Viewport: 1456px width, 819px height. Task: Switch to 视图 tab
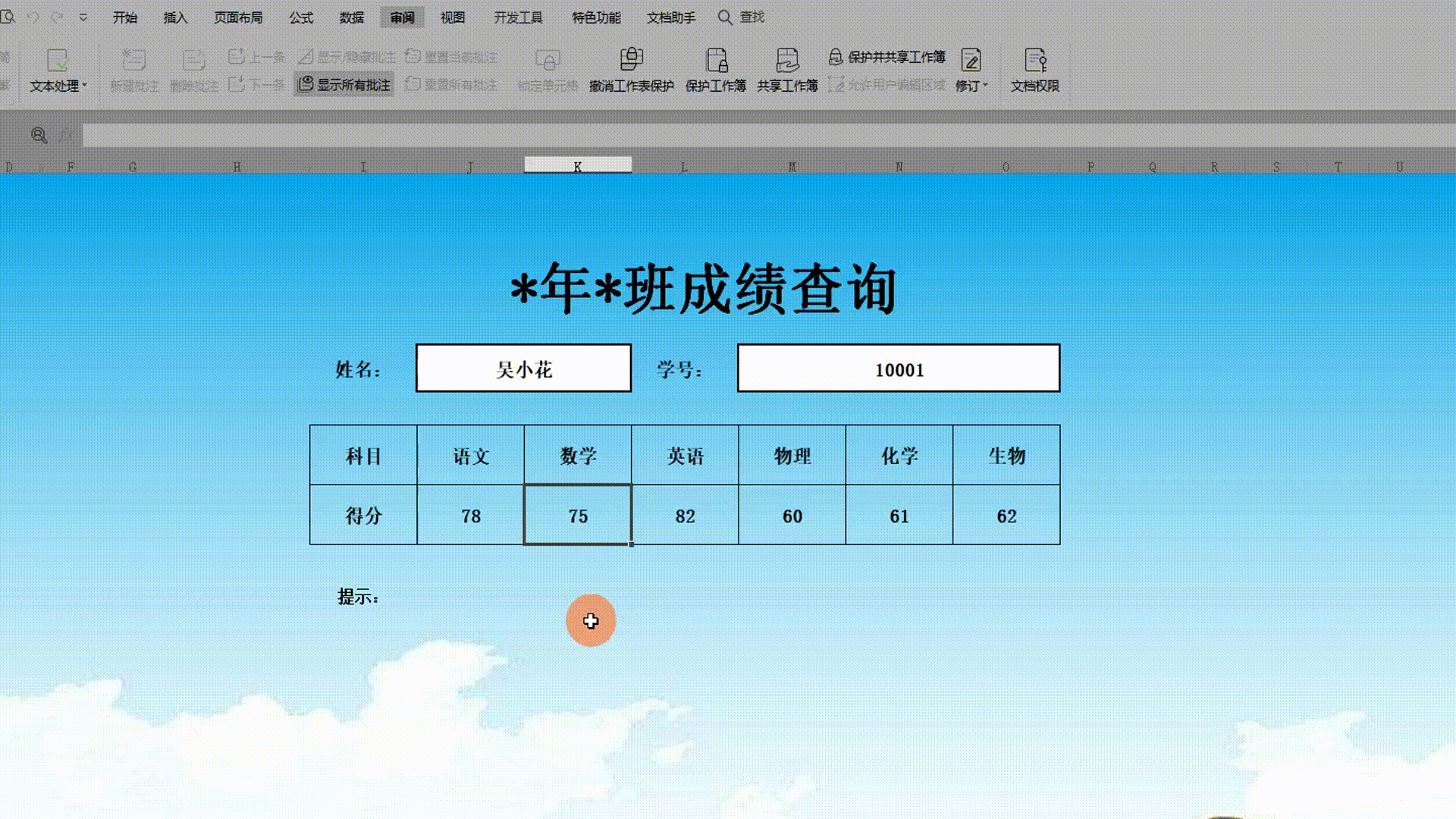point(453,17)
